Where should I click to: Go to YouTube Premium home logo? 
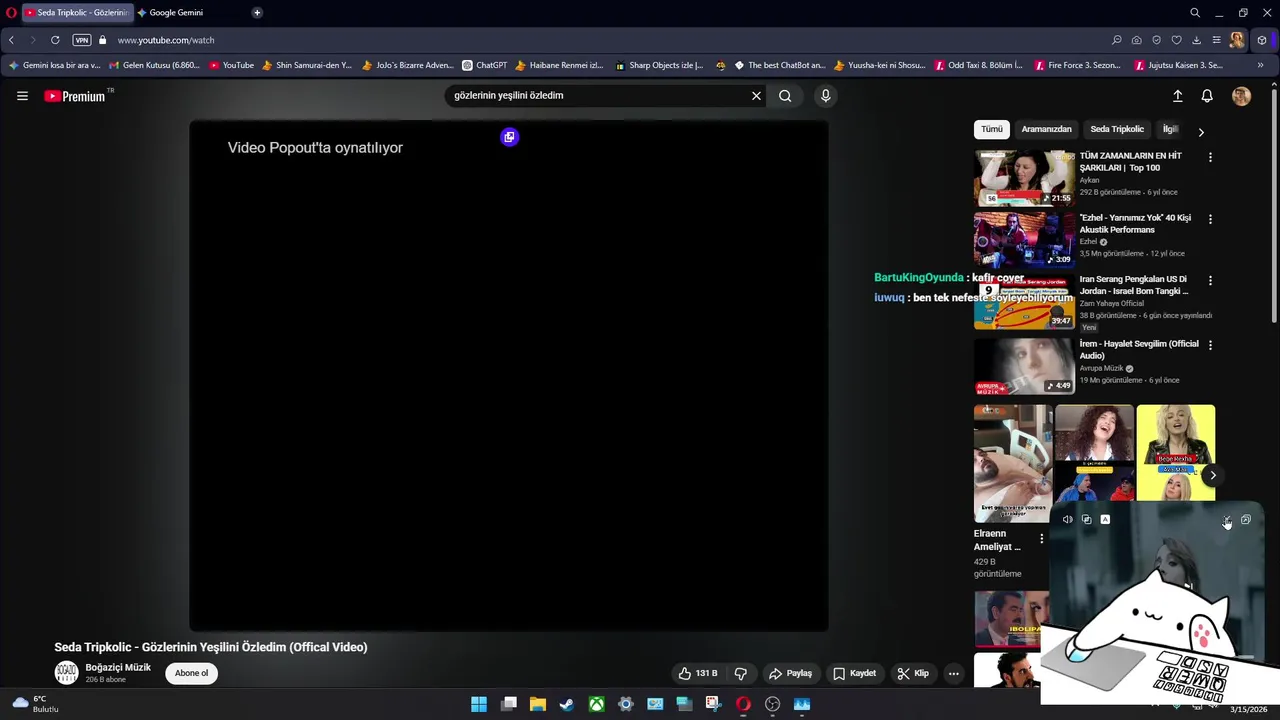77,96
